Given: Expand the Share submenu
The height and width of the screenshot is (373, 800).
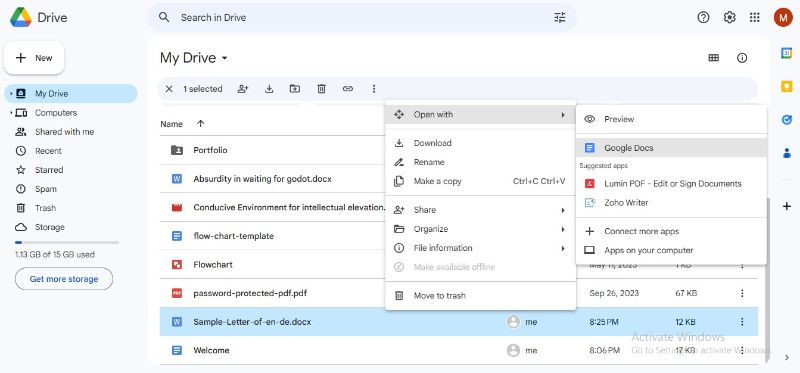Looking at the screenshot, I should point(480,210).
